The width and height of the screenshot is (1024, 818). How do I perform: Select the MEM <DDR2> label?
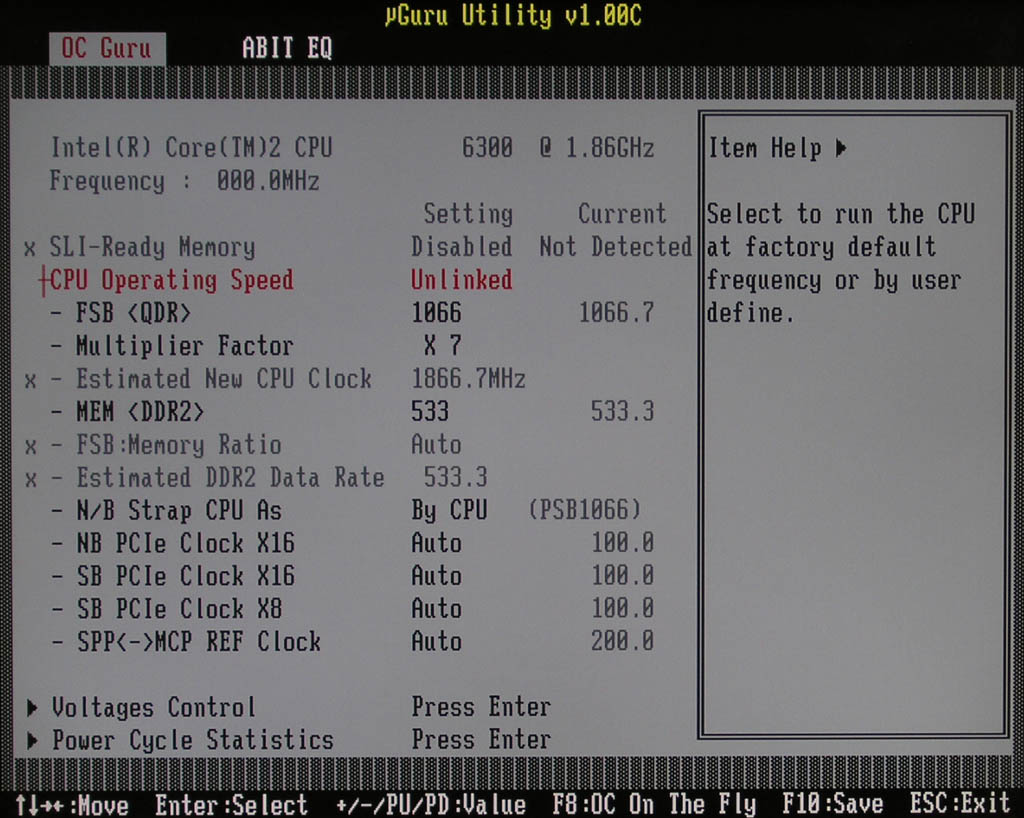pos(140,412)
